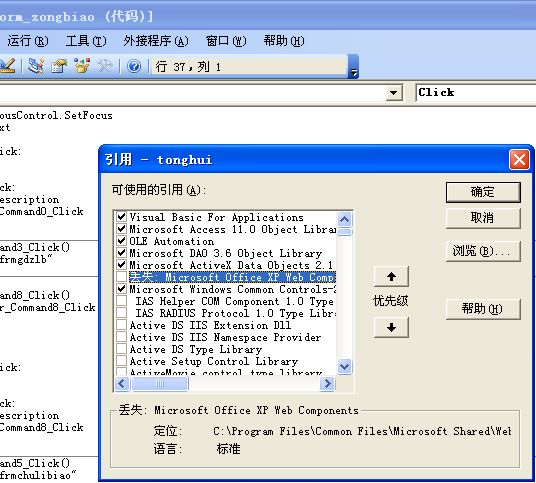Click 'frmgdzlb' text in code window

(23, 259)
